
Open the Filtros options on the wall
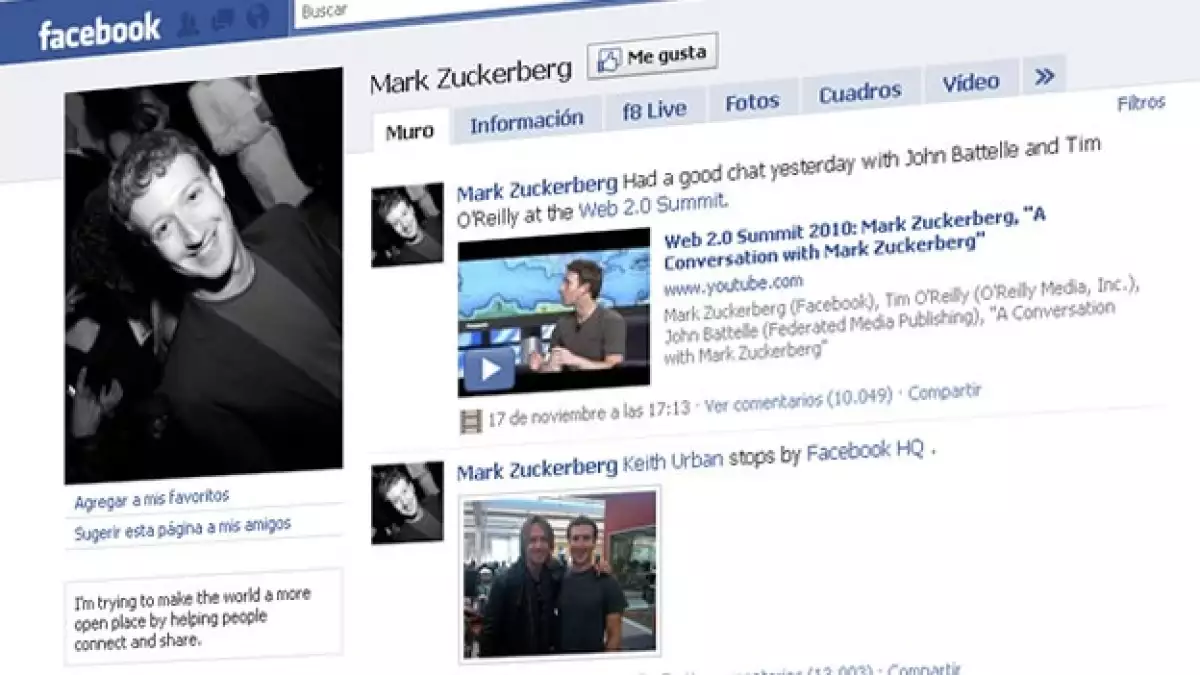coord(1140,103)
